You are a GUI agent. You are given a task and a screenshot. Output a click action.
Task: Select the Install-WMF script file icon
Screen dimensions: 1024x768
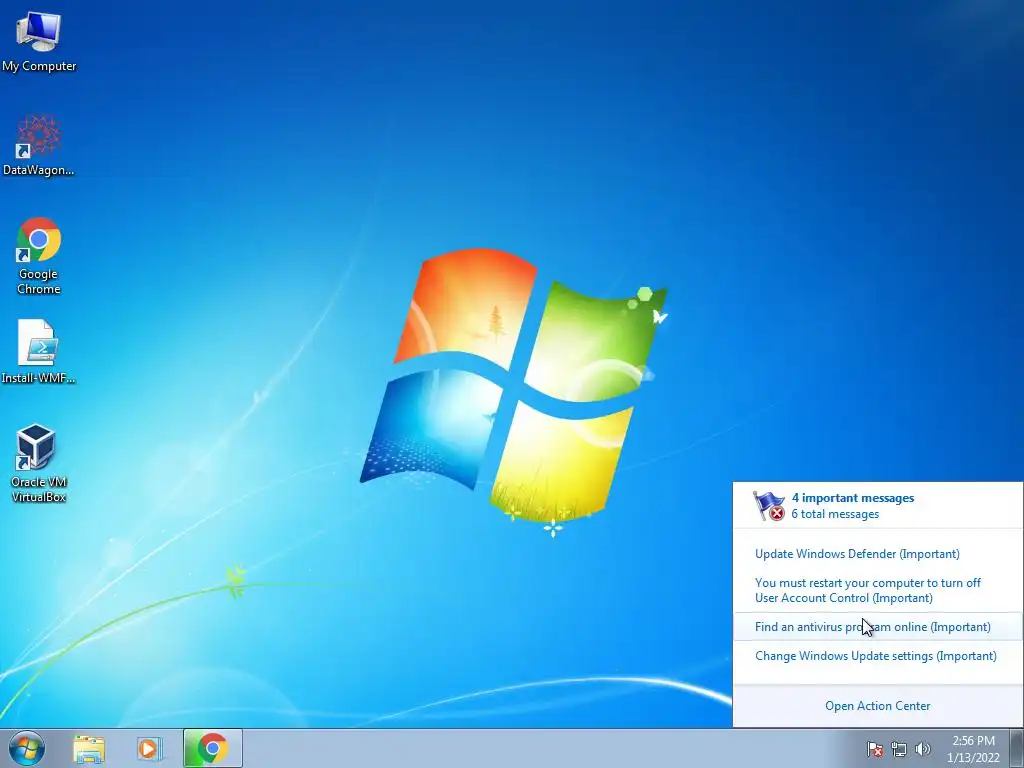[x=38, y=352]
